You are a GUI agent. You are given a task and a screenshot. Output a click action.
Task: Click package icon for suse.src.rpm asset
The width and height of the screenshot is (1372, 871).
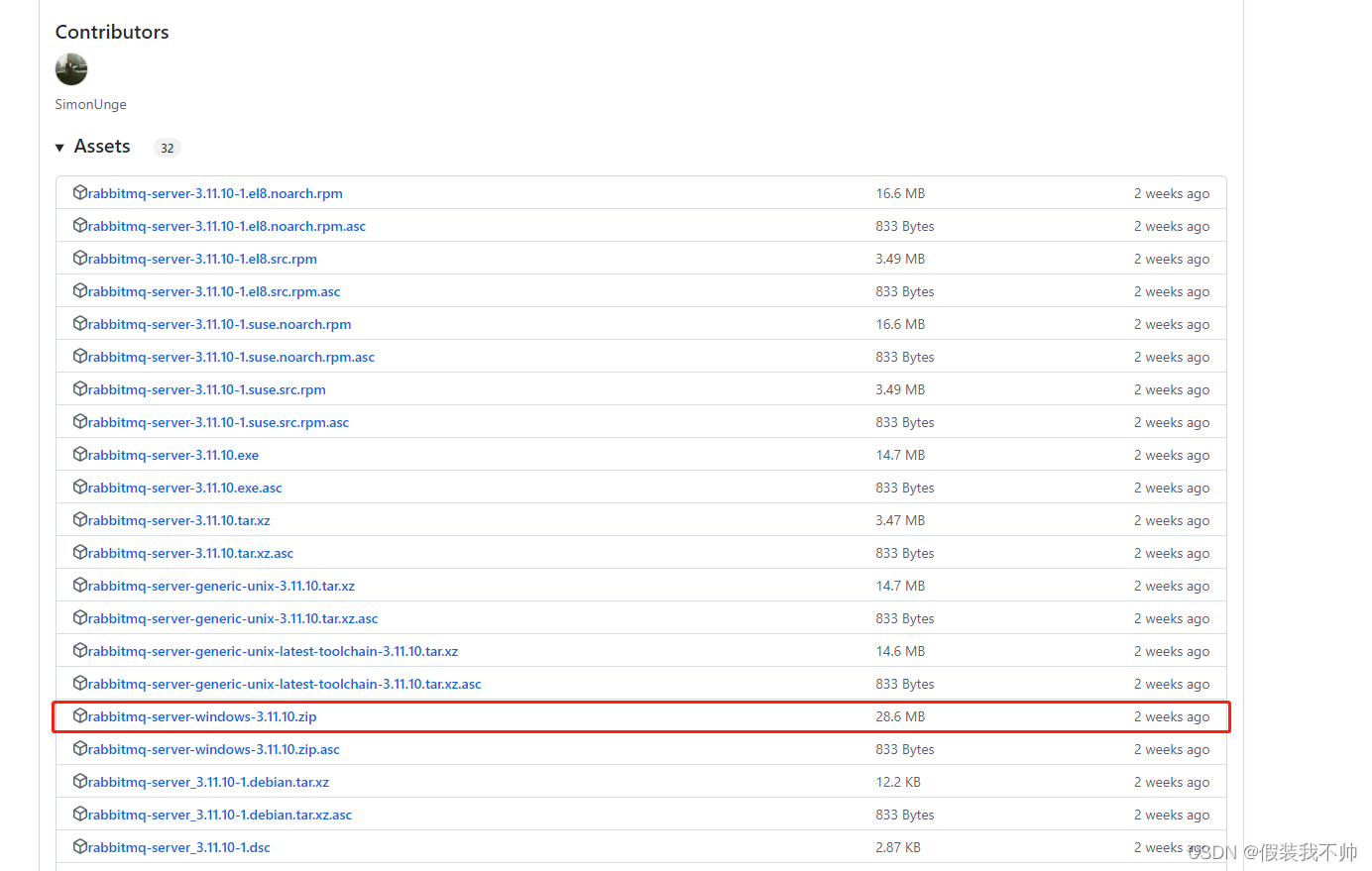click(x=80, y=388)
